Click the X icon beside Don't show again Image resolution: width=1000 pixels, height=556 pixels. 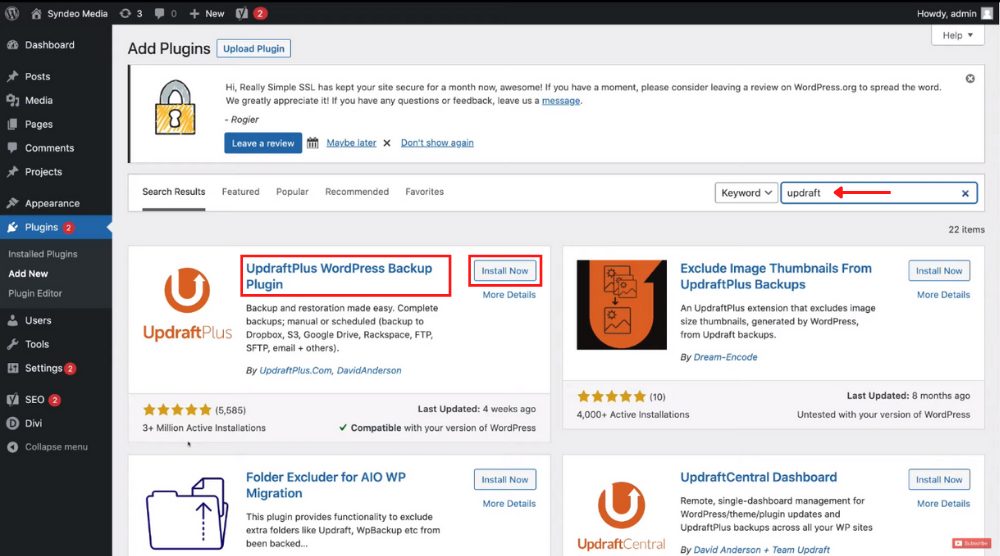click(386, 143)
